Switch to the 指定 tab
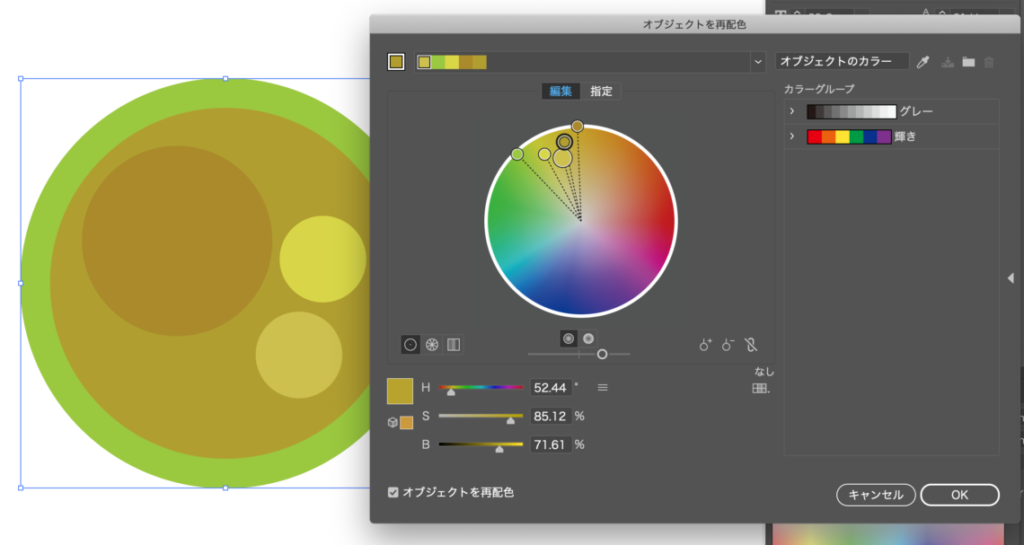 [x=601, y=91]
